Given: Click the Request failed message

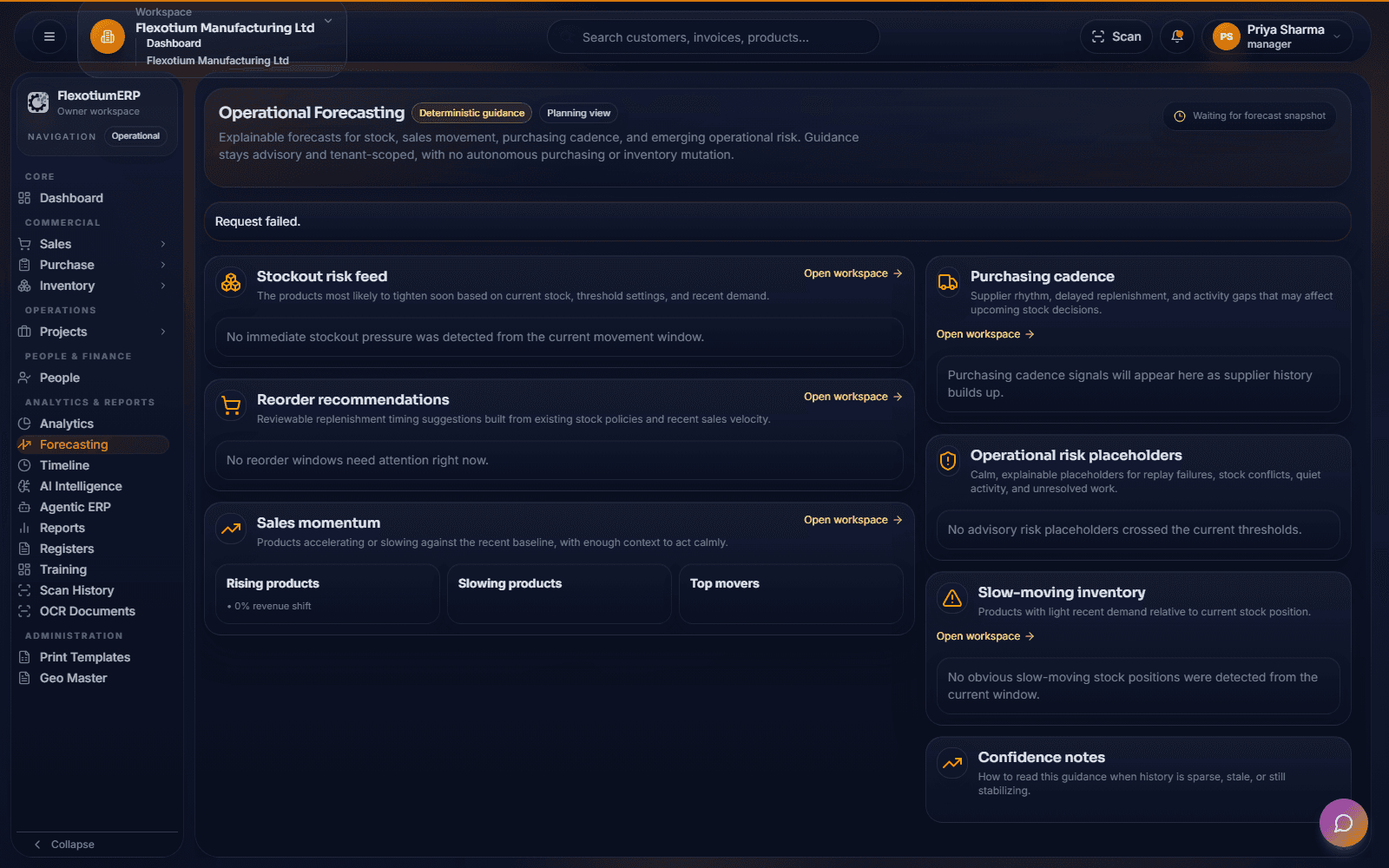Looking at the screenshot, I should coord(258,221).
